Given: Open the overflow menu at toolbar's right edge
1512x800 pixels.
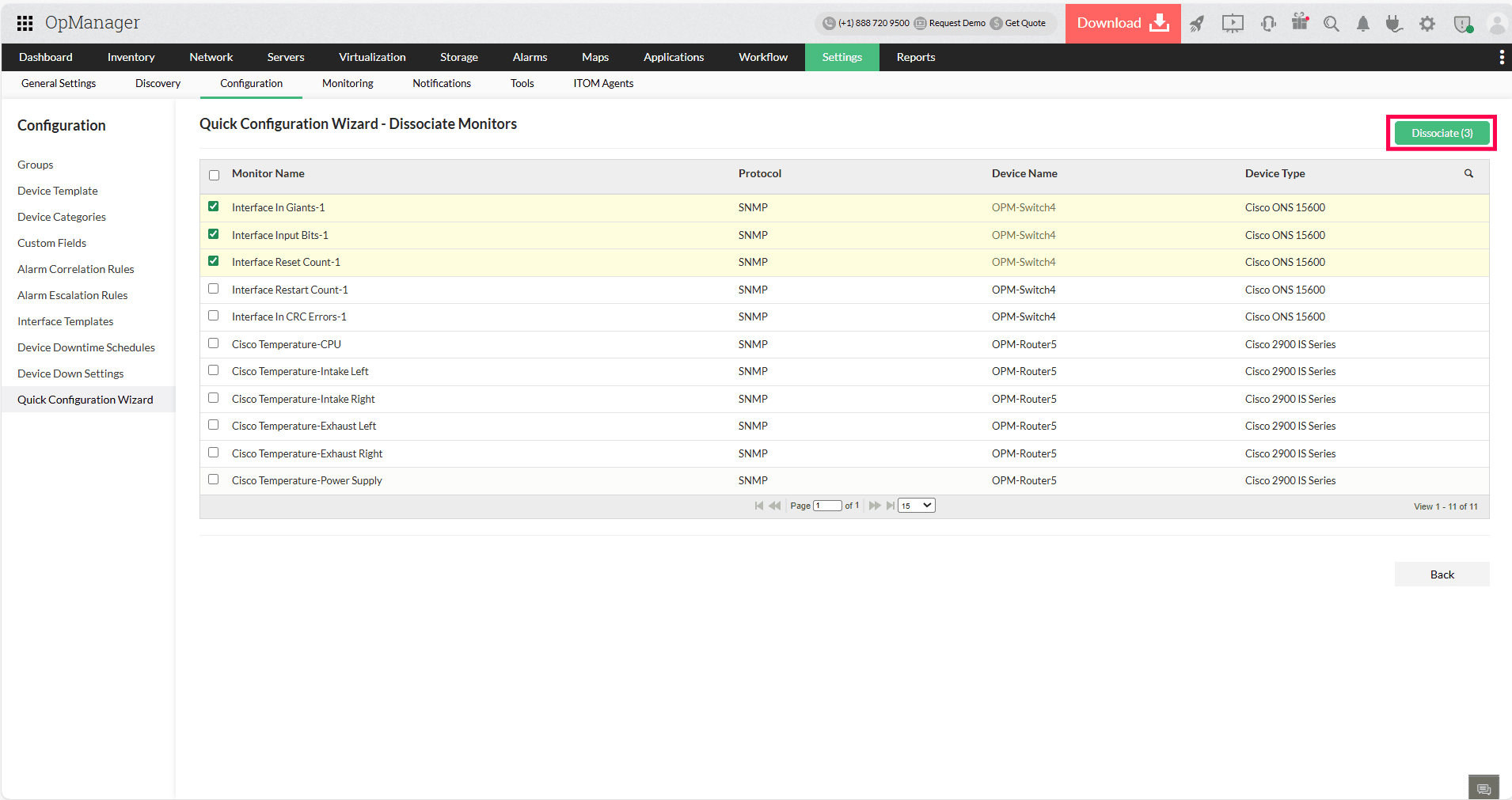Looking at the screenshot, I should point(1502,57).
